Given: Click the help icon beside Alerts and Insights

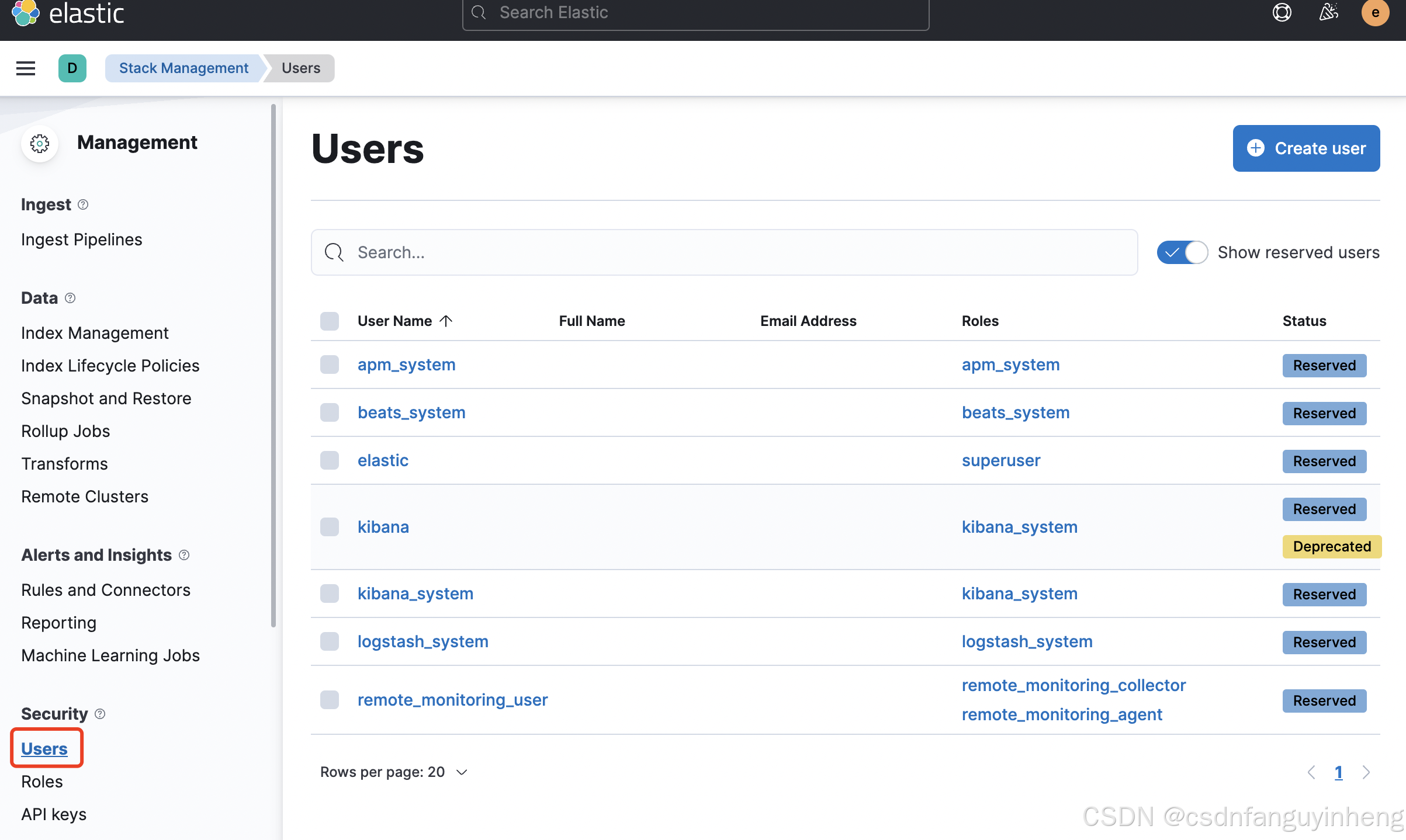Looking at the screenshot, I should [x=184, y=555].
